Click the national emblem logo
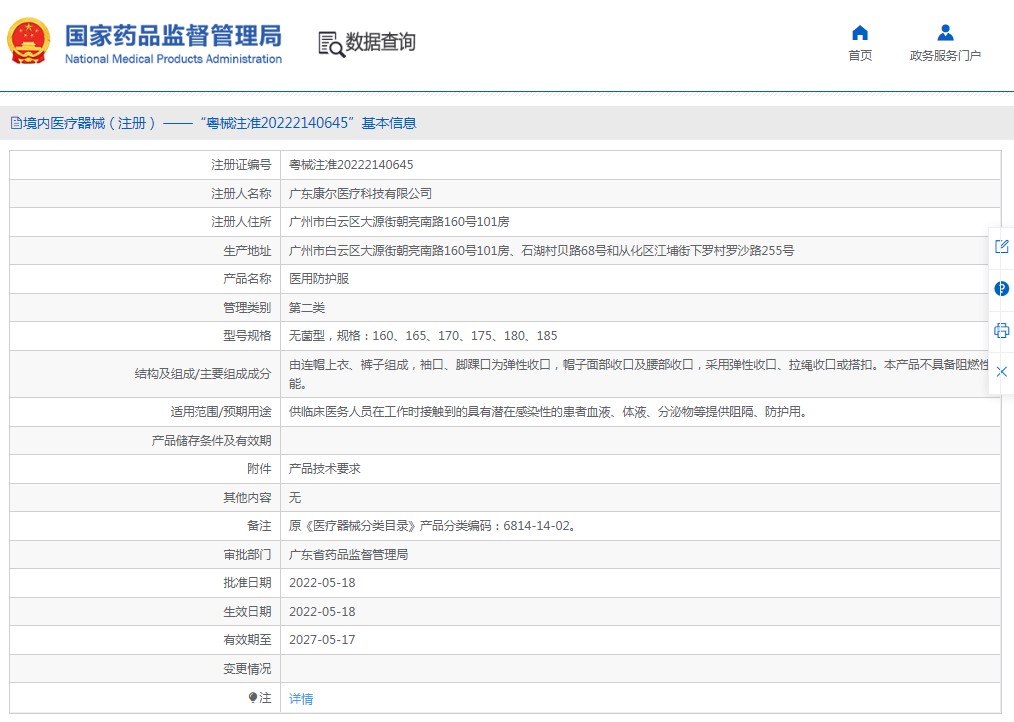 tap(28, 42)
